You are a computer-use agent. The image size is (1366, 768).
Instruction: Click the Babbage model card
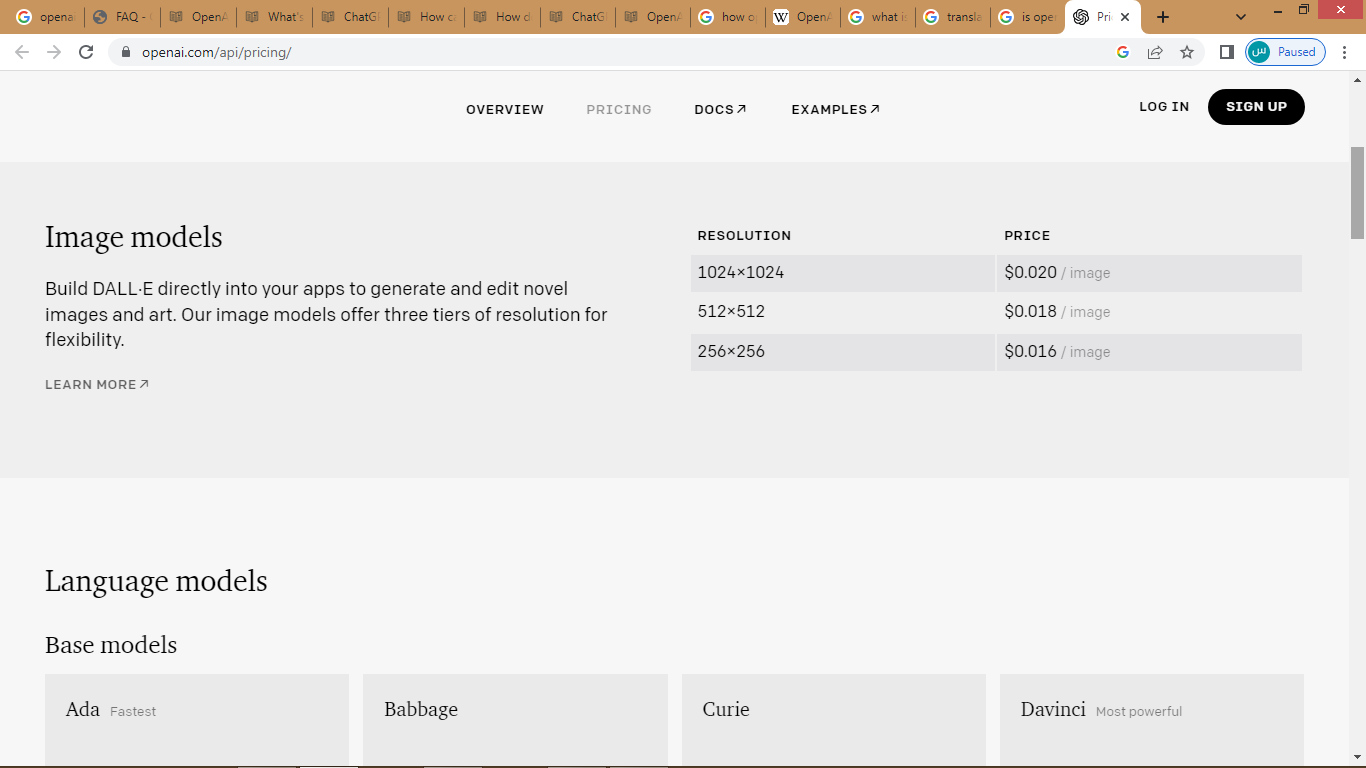(515, 720)
